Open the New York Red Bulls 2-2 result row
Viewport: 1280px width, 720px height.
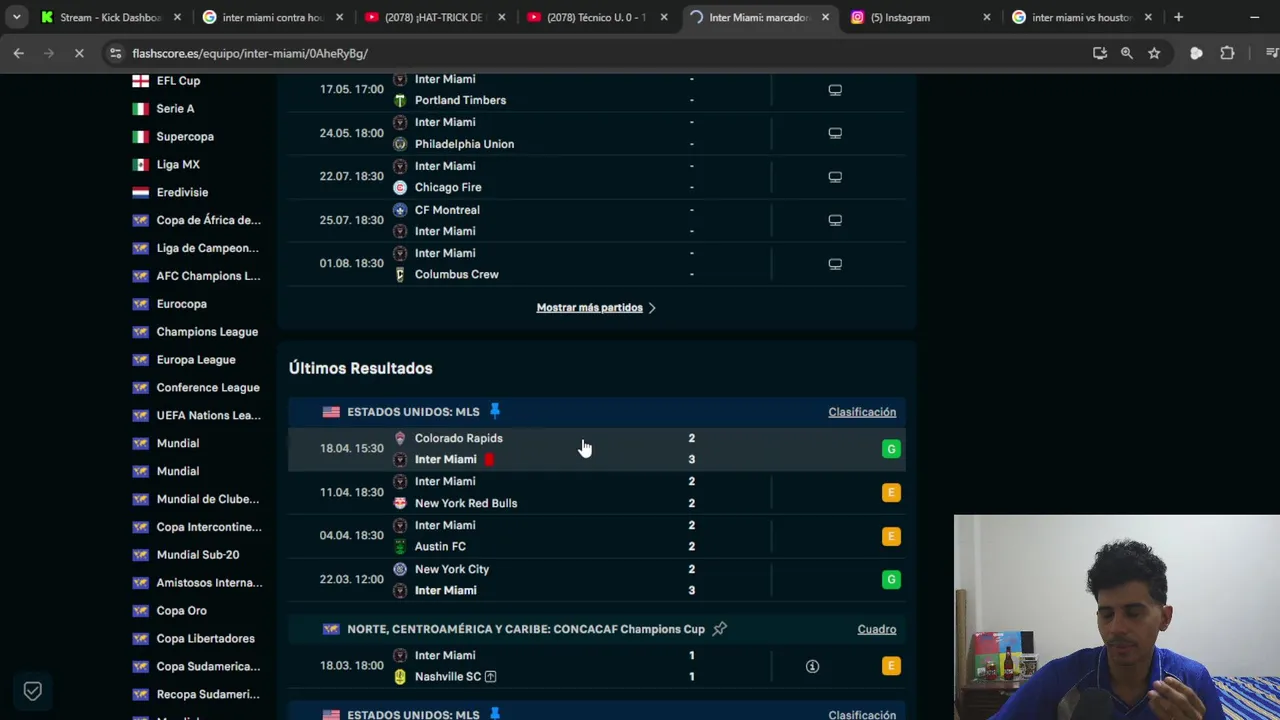tap(597, 492)
